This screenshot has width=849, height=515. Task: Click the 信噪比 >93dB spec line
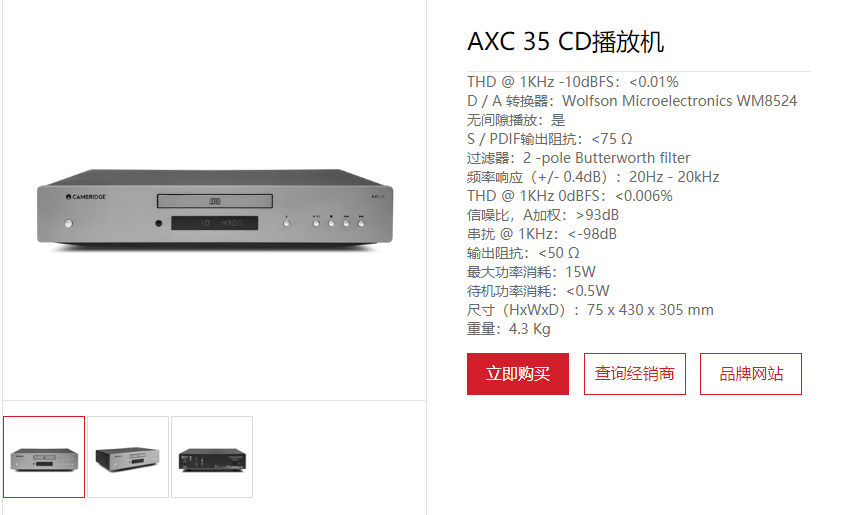click(x=543, y=215)
